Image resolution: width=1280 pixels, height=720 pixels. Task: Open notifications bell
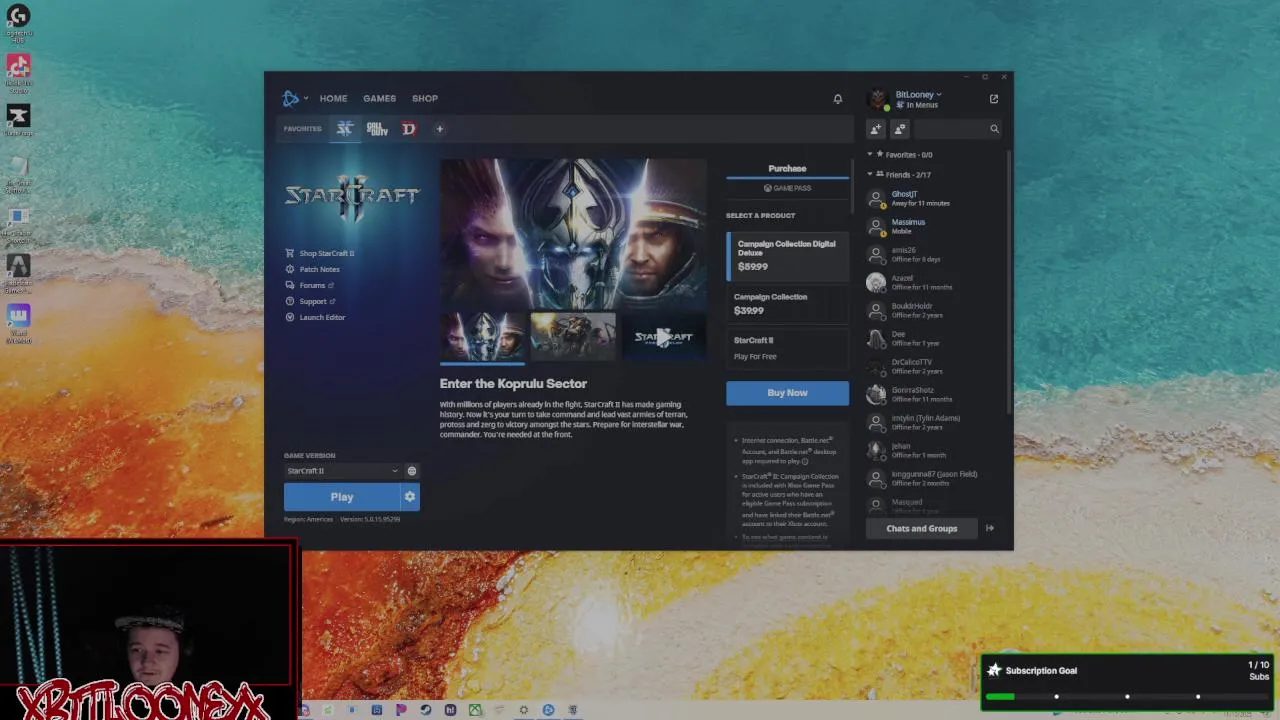[838, 99]
